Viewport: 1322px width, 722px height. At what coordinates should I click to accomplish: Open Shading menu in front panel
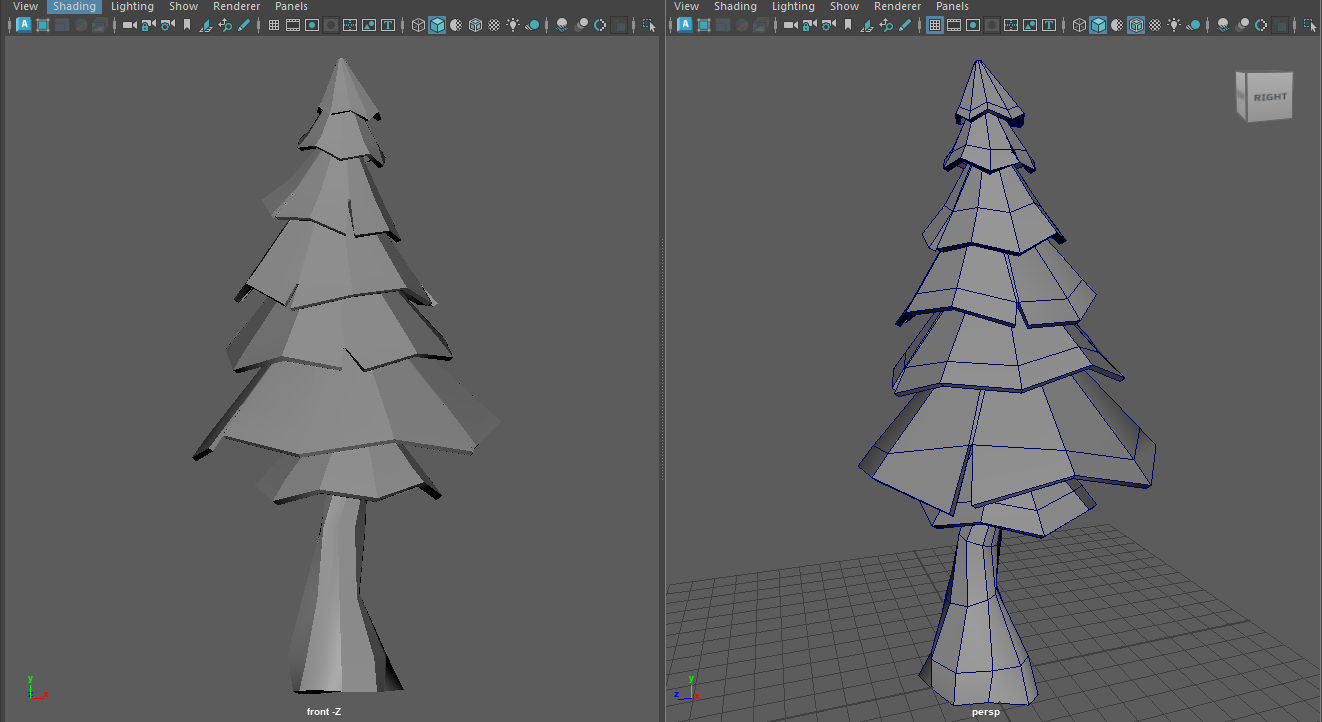tap(74, 6)
